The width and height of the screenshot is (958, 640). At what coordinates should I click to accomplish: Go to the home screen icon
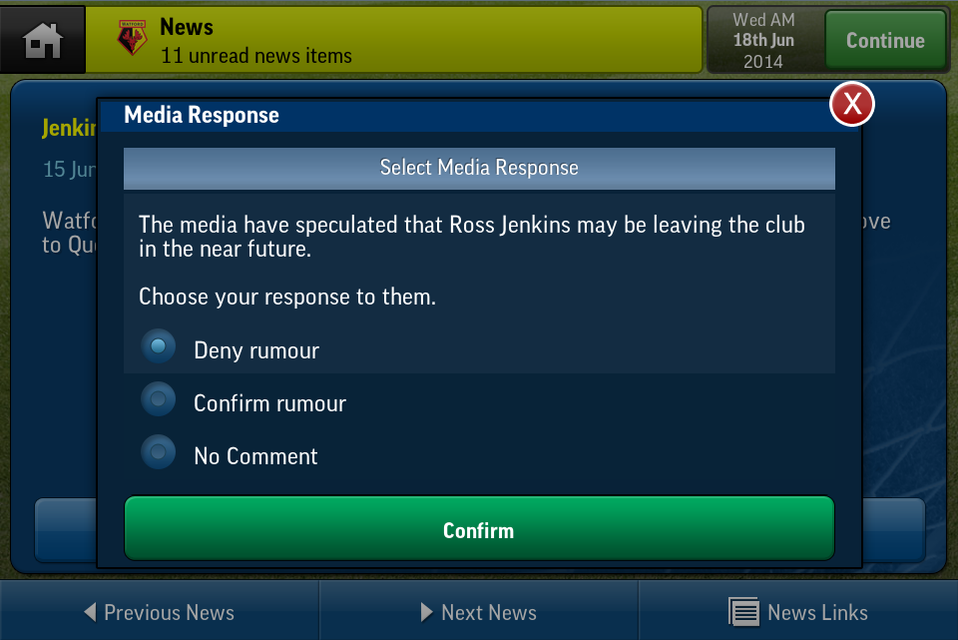point(43,40)
